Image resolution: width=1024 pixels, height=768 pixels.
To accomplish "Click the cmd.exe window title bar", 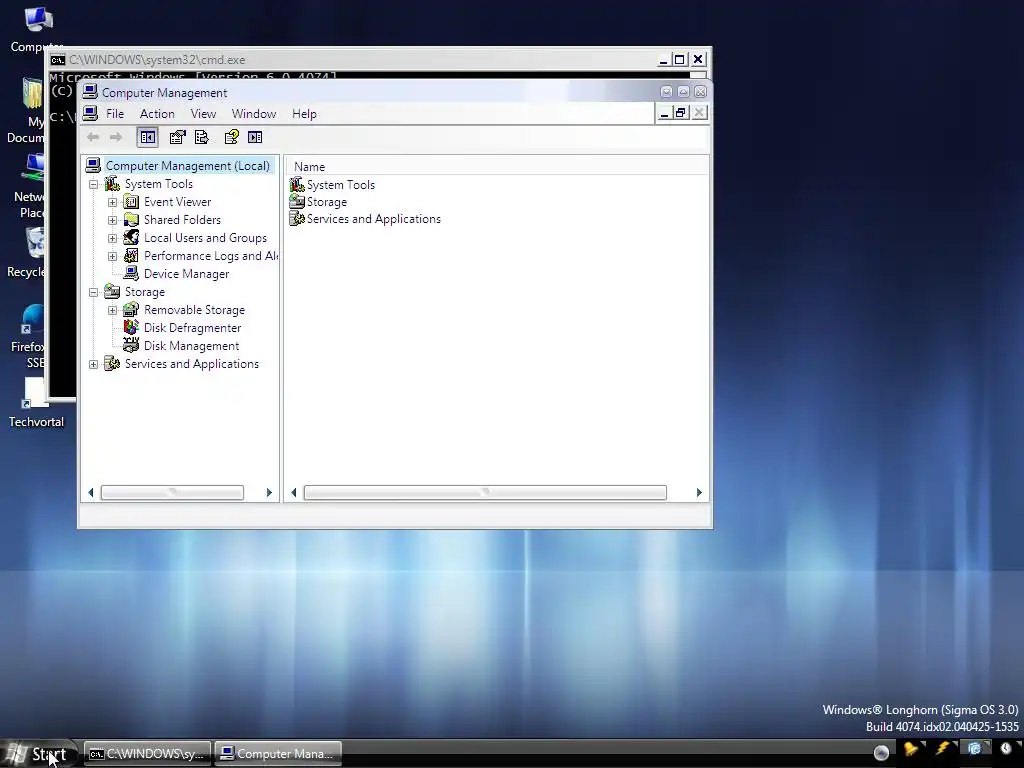I will tap(353, 59).
